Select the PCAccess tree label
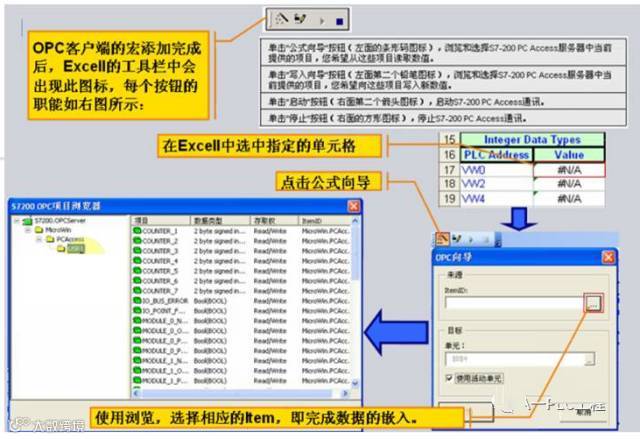640x439 pixels. coord(70,239)
